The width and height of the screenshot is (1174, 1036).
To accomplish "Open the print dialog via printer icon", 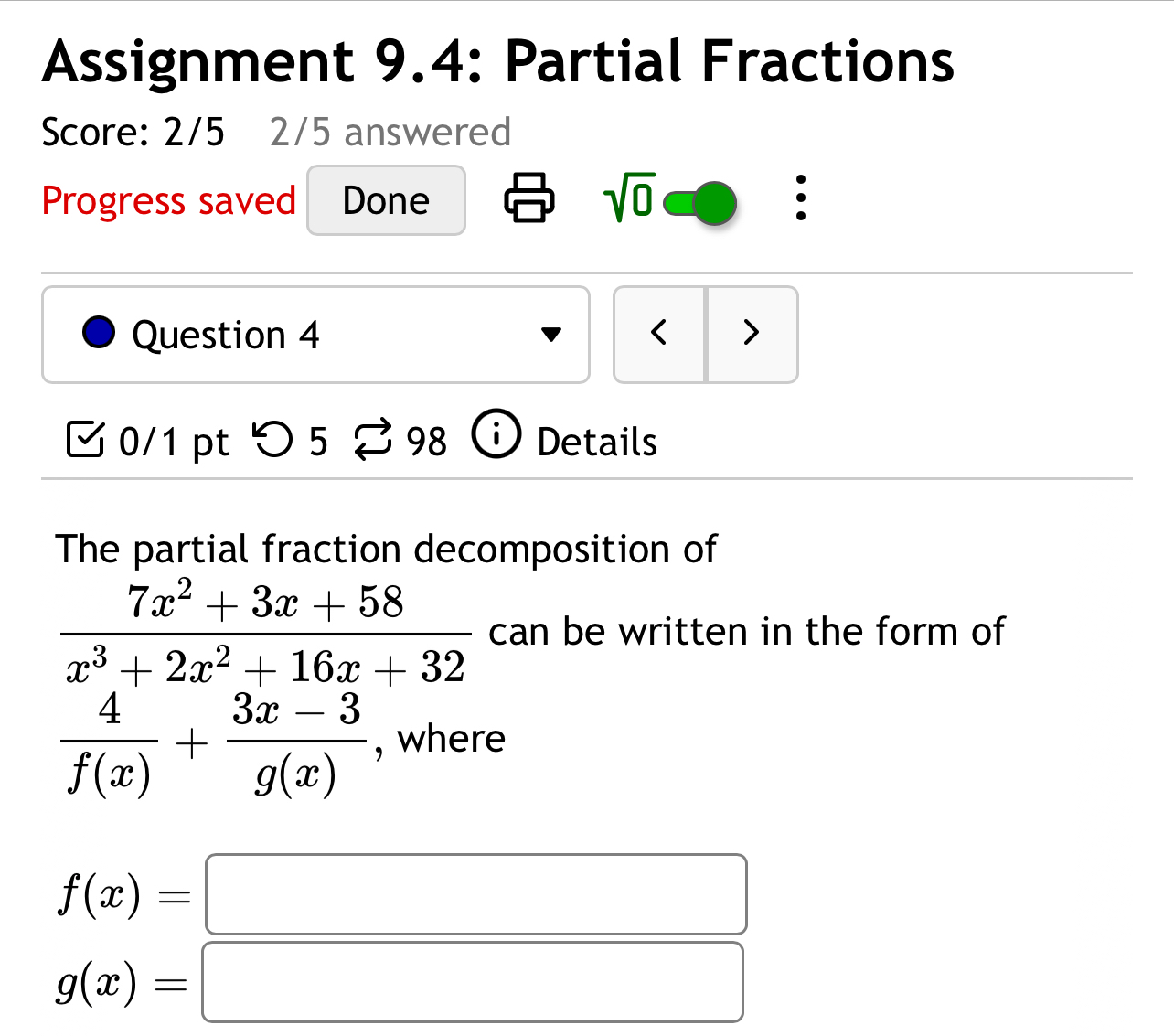I will pyautogui.click(x=530, y=199).
